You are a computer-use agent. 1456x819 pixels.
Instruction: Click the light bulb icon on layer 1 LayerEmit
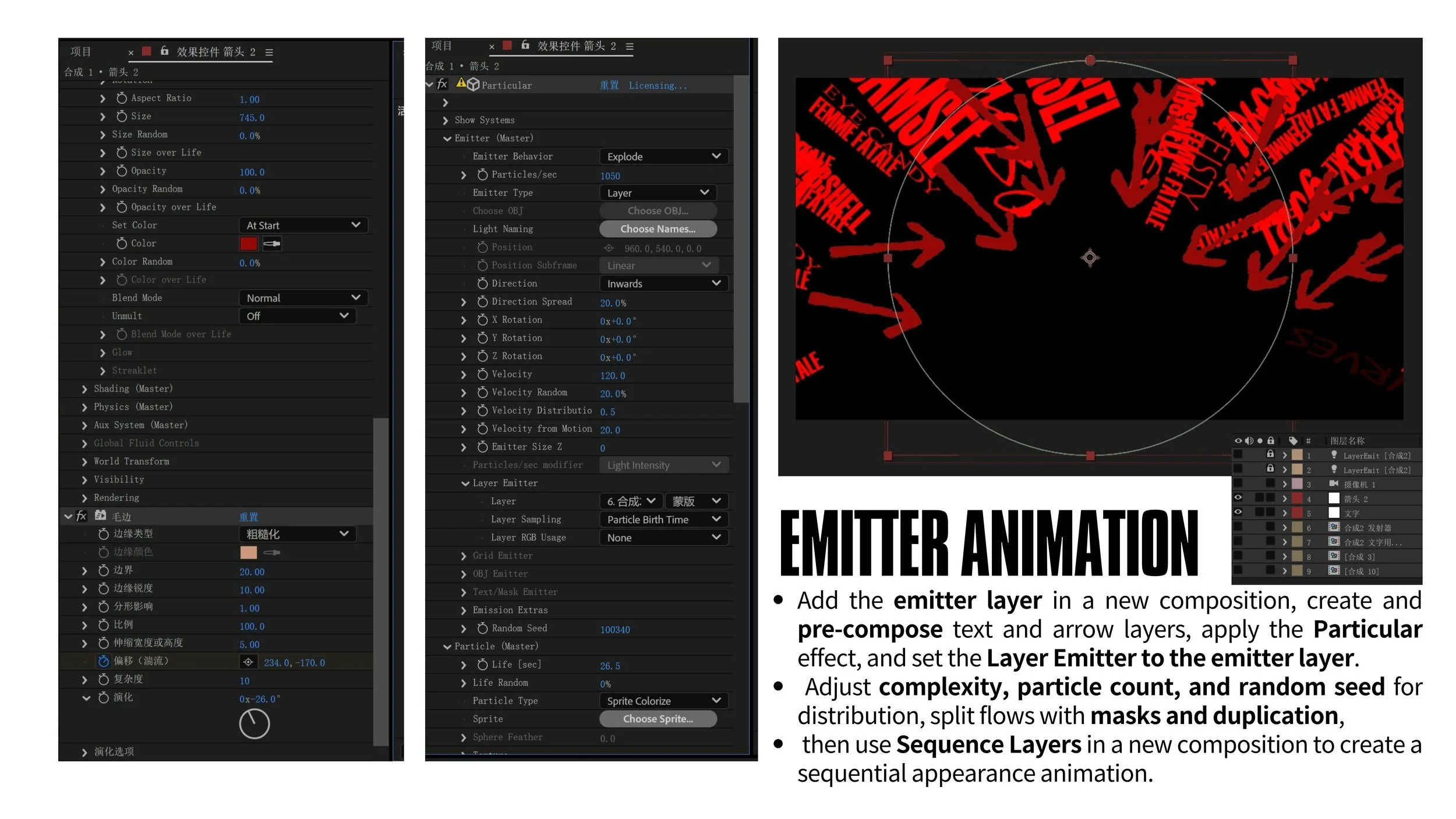tap(1334, 455)
